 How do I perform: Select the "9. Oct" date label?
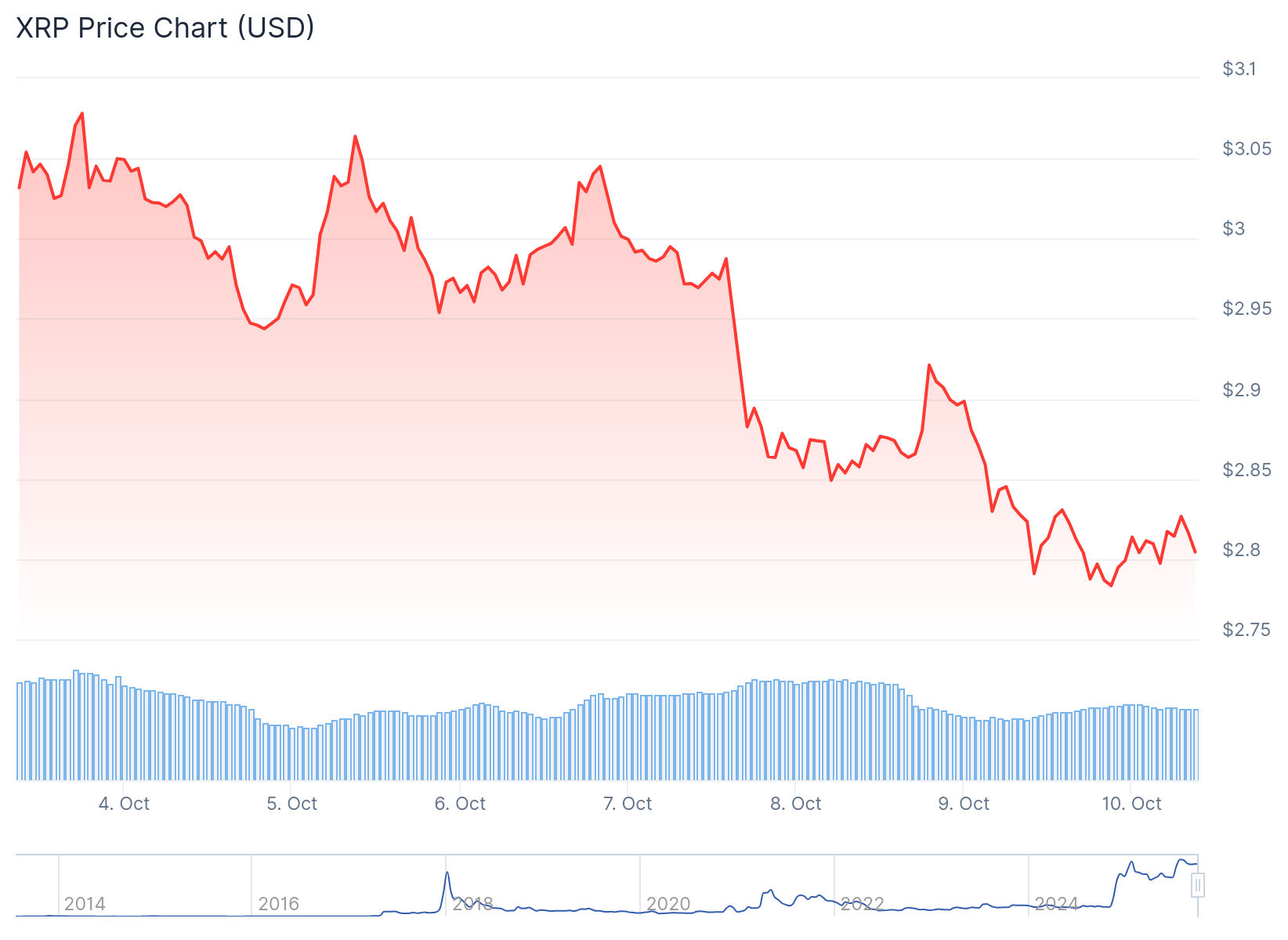pos(964,804)
